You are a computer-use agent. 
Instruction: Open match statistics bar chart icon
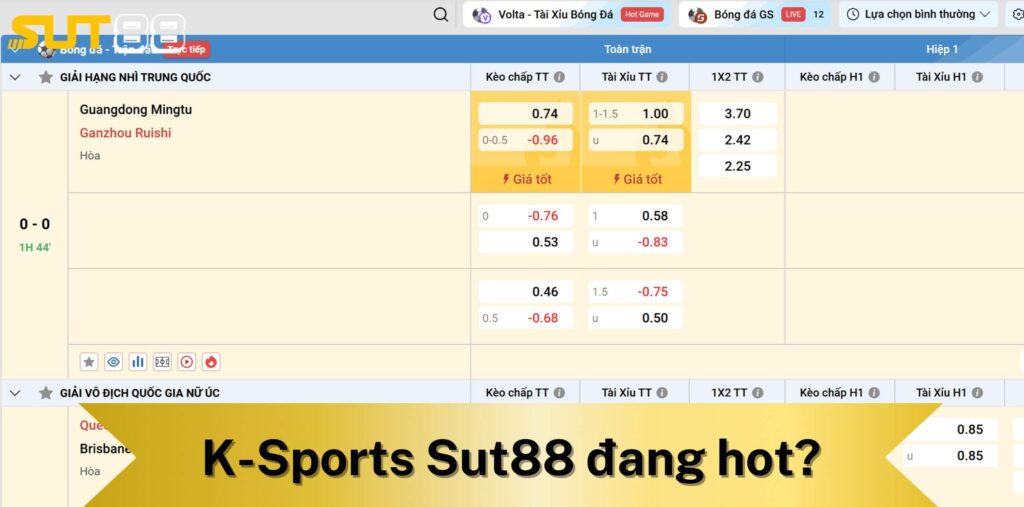(138, 362)
